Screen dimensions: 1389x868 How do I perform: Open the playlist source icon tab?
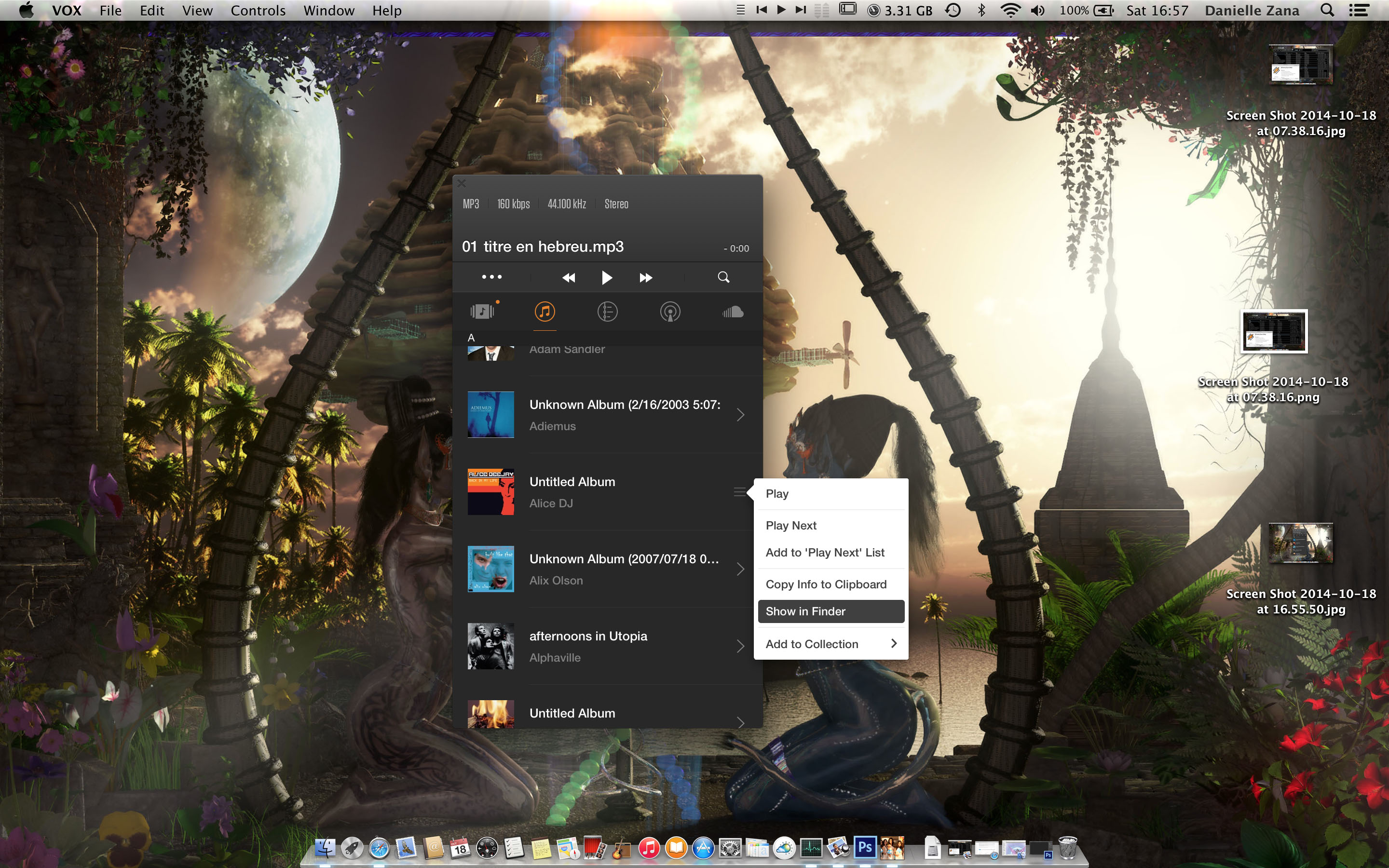(482, 312)
